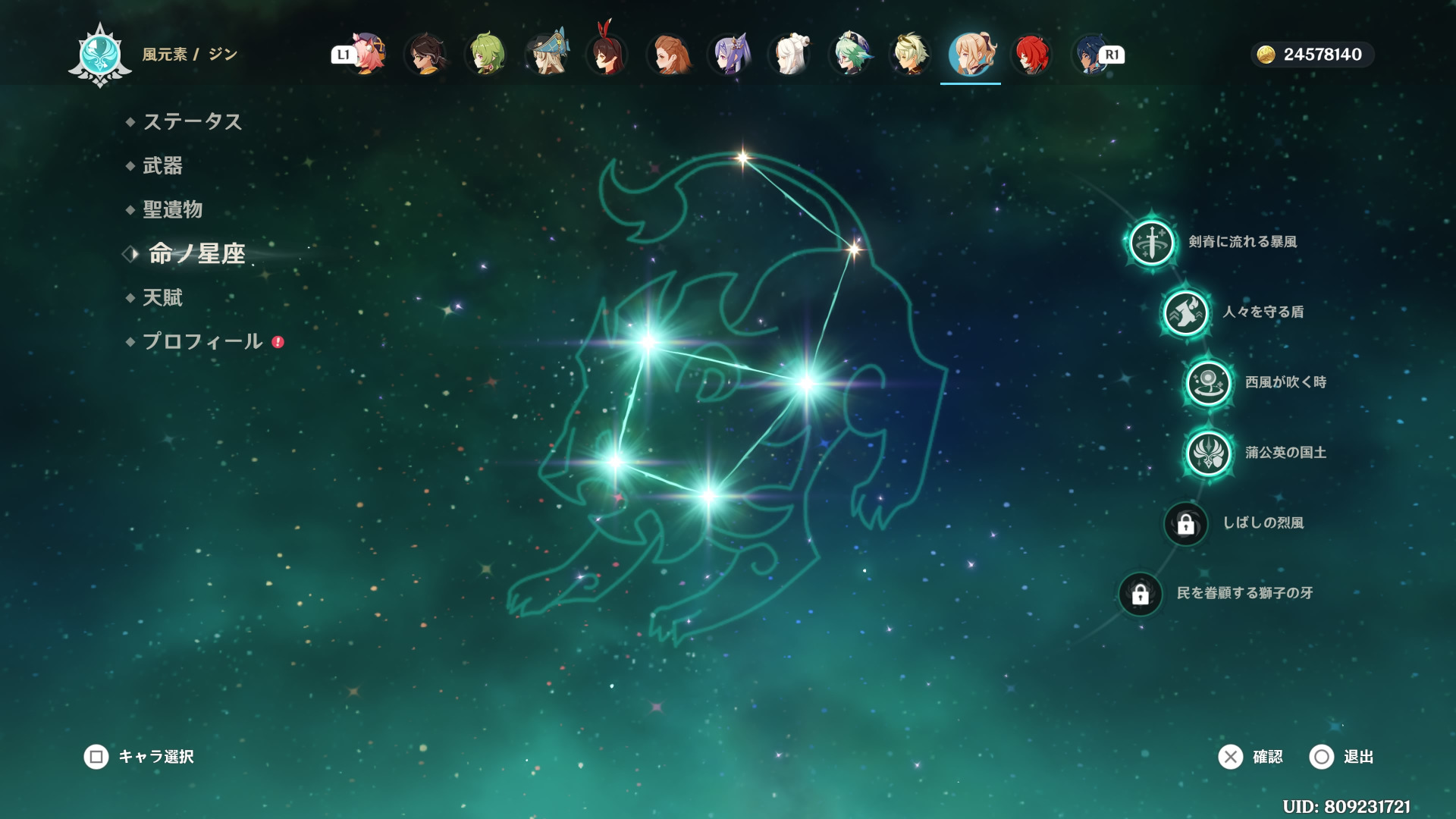Select the 蒲公英の国土 constellation icon

click(x=1208, y=453)
